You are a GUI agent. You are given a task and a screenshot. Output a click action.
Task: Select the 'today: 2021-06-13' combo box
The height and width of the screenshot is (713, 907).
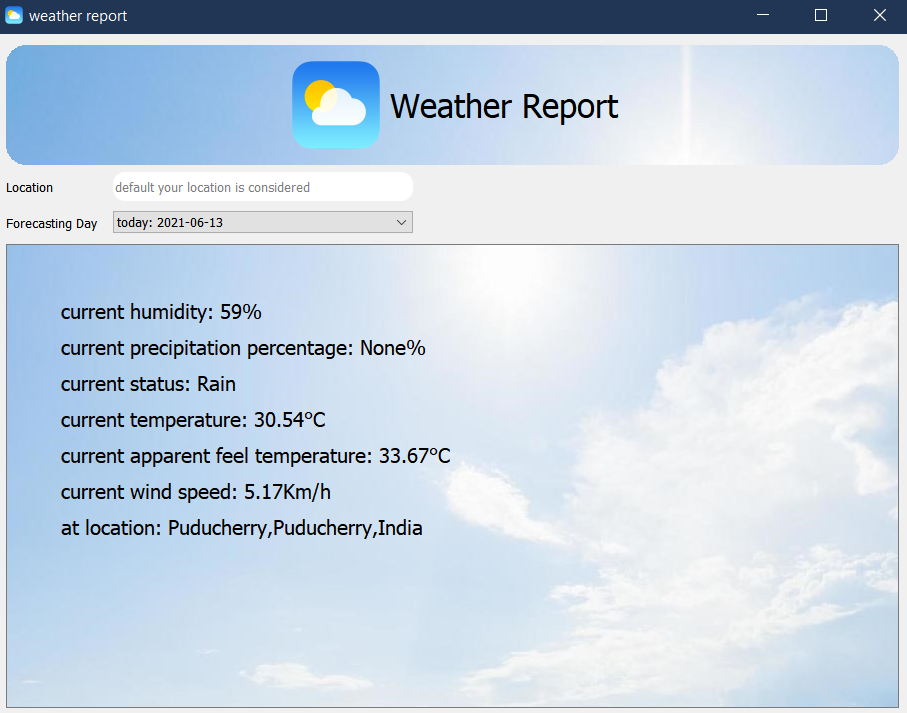pos(263,223)
